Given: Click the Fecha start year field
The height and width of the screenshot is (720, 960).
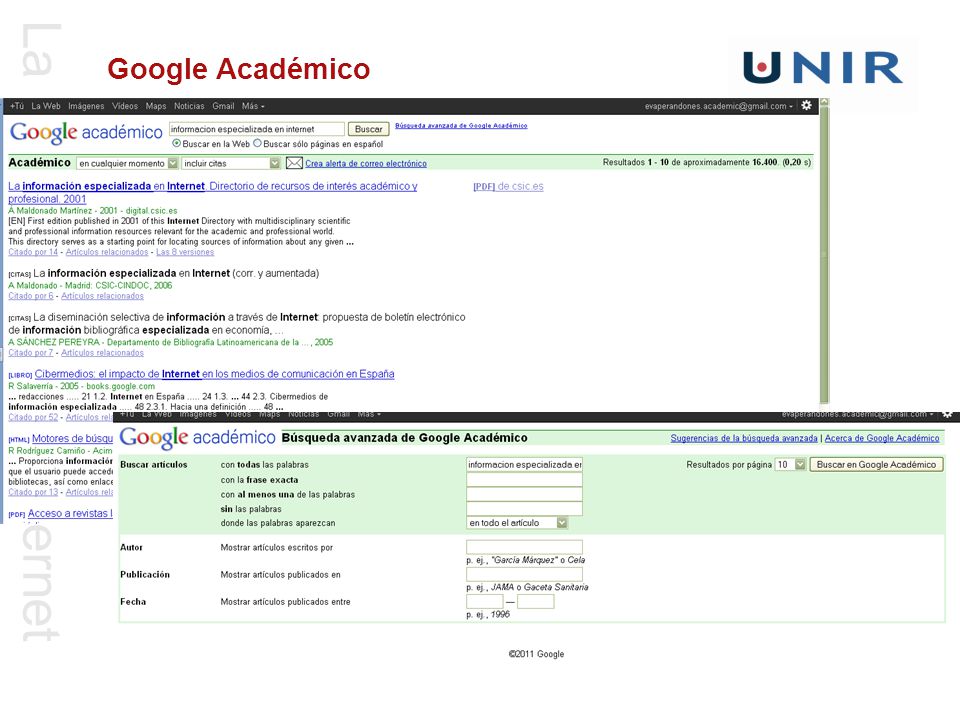Looking at the screenshot, I should click(x=484, y=601).
